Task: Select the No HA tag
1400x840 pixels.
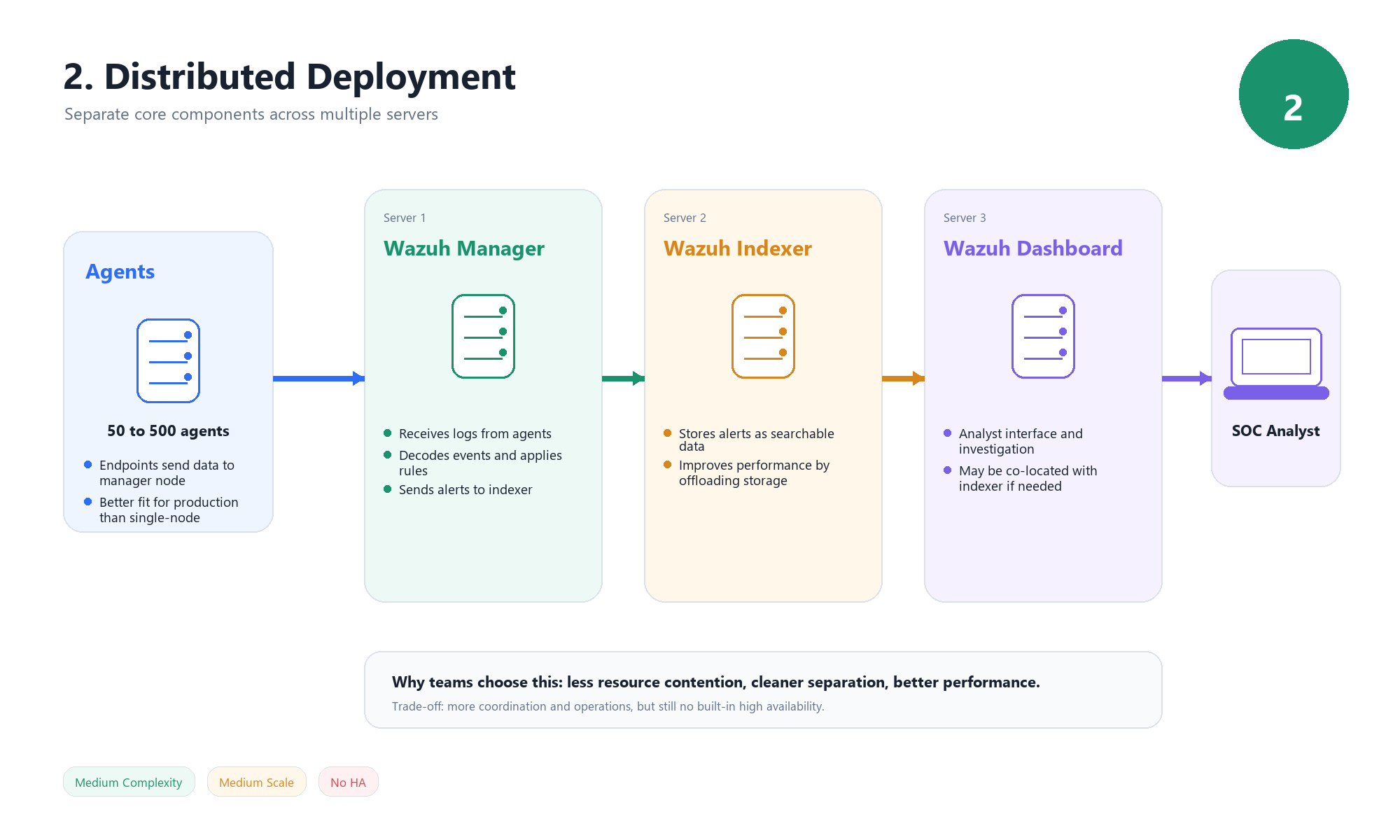Action: point(348,782)
